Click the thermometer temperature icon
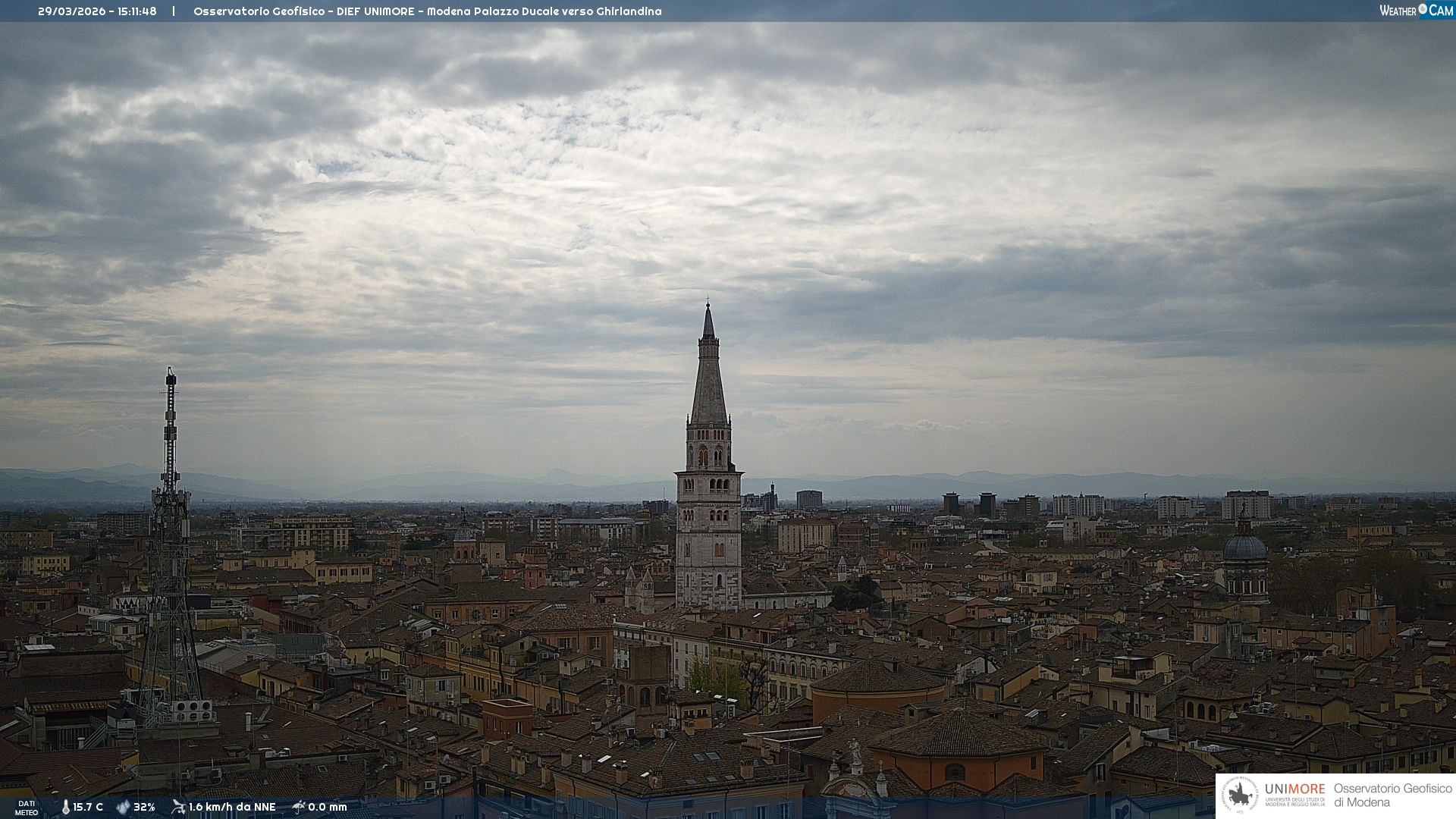This screenshot has height=819, width=1456. [66, 807]
